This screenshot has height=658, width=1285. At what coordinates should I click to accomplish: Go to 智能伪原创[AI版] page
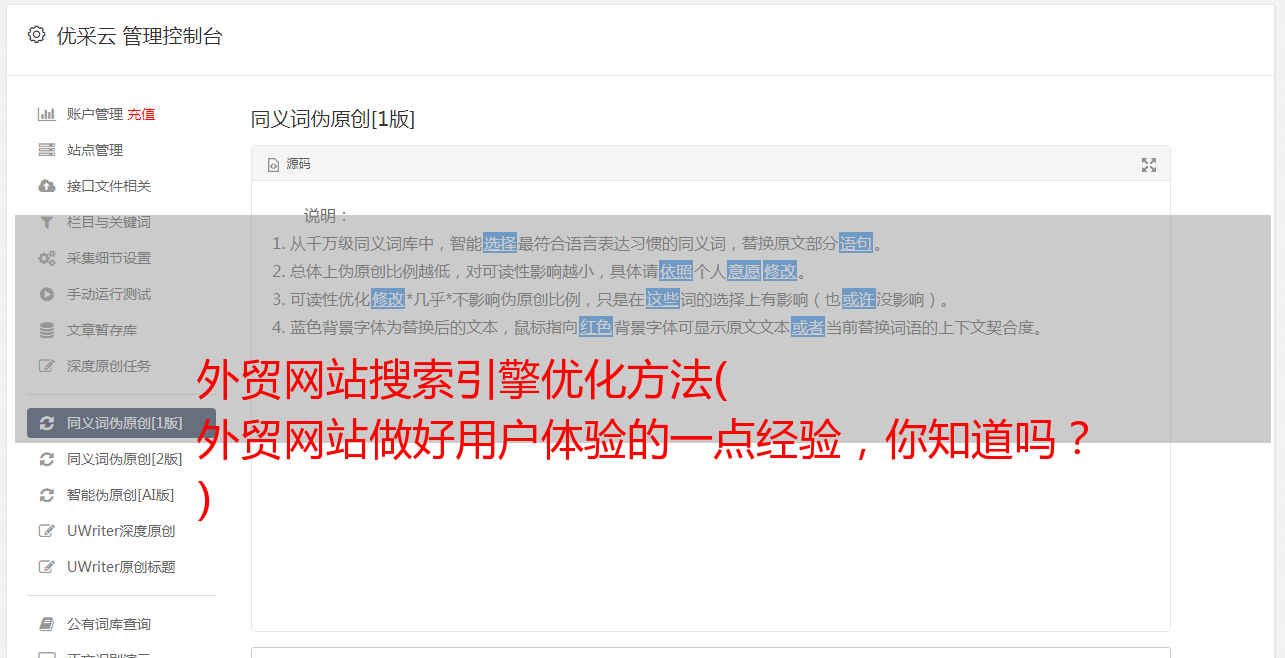[x=121, y=495]
